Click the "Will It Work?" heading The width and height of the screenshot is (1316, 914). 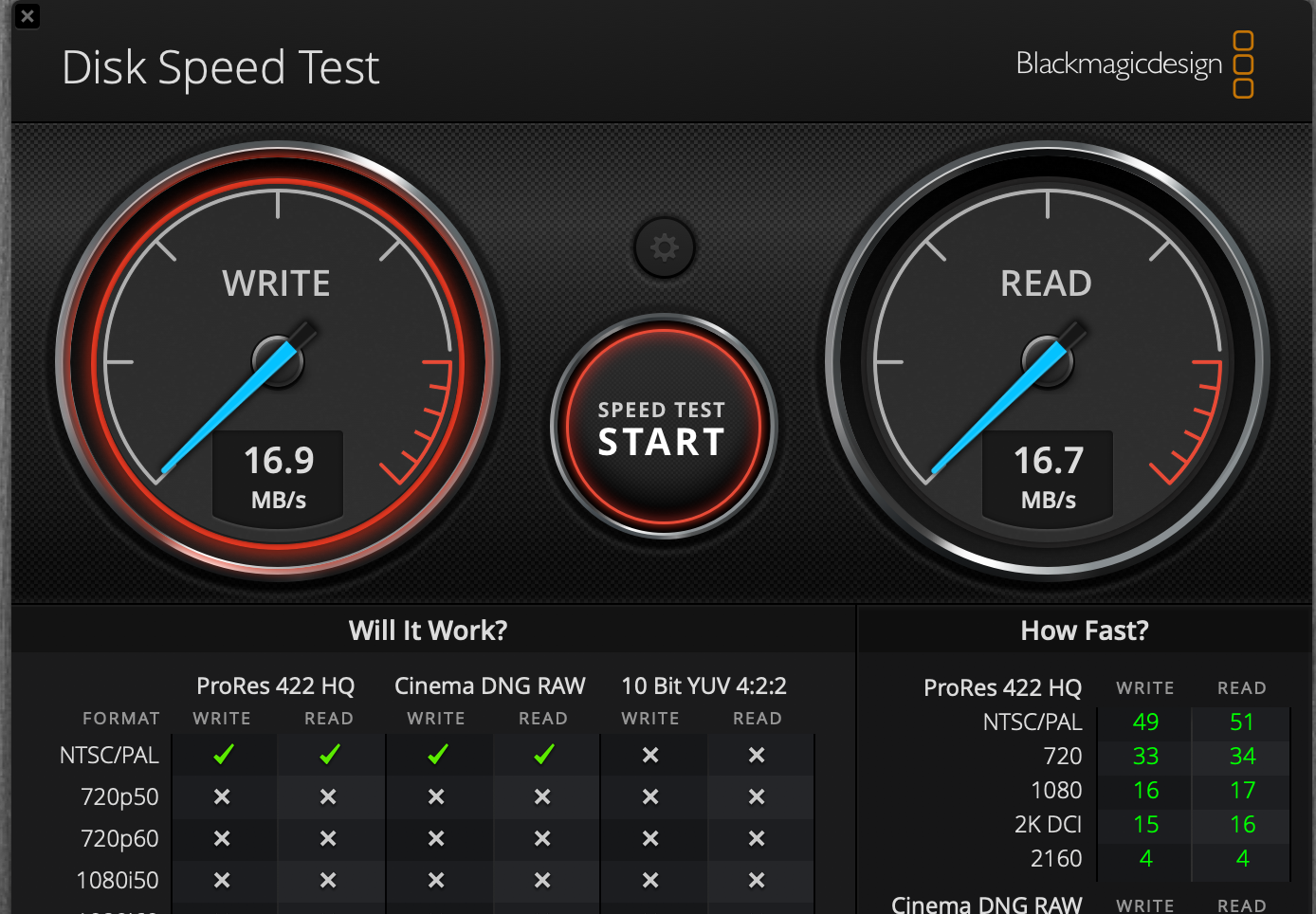pos(429,631)
